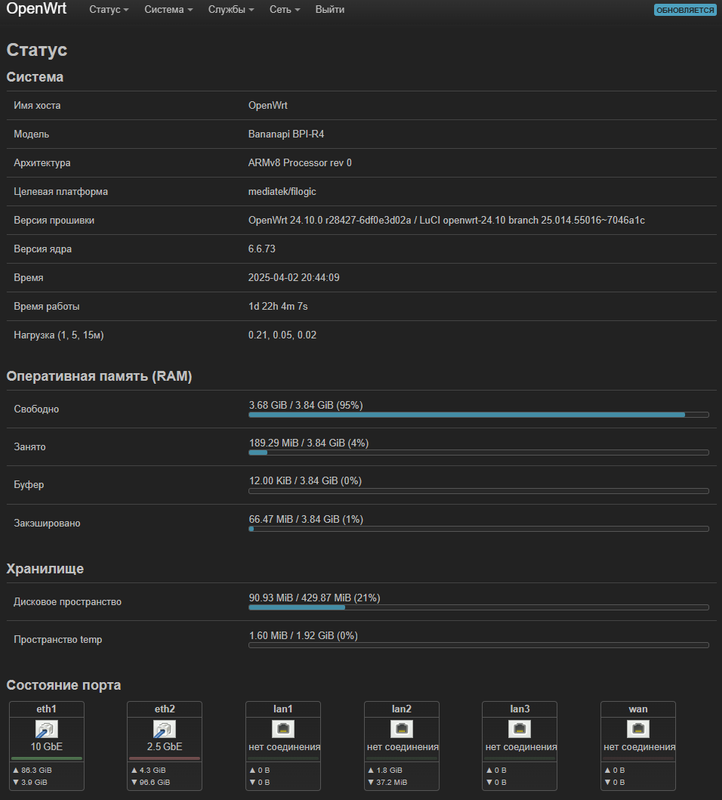Image resolution: width=722 pixels, height=800 pixels.
Task: Click the eth2 download value 96.6 GiB
Action: 155,782
